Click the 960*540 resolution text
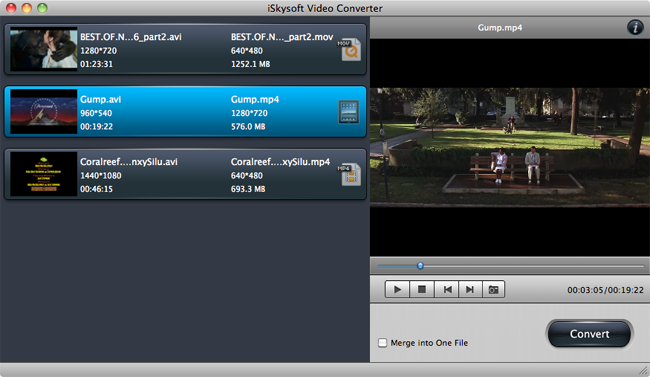Image resolution: width=650 pixels, height=377 pixels. pos(96,113)
